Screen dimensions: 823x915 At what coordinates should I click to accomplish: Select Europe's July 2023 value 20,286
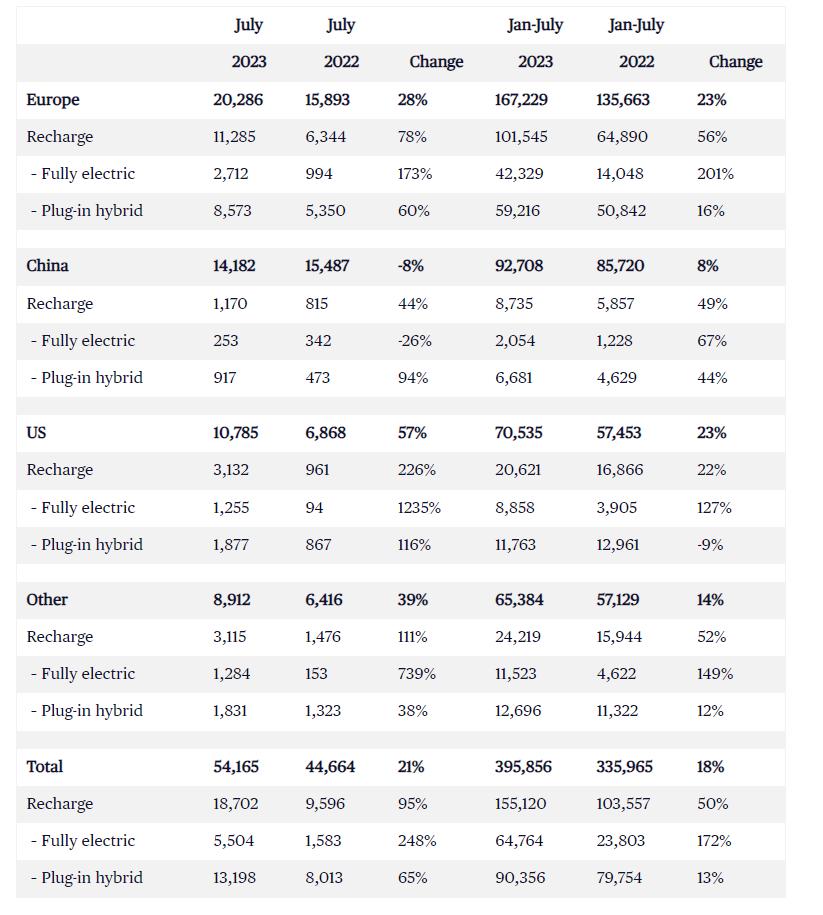(236, 100)
